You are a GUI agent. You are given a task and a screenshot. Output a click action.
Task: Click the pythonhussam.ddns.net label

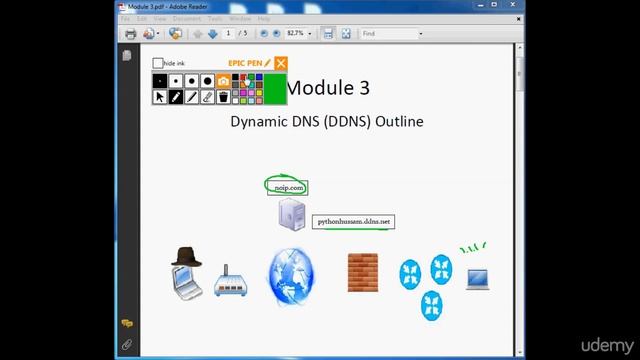pos(353,222)
